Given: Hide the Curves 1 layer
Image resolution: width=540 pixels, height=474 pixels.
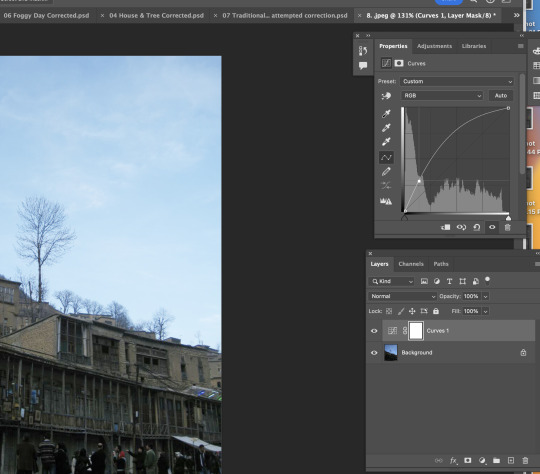Looking at the screenshot, I should click(374, 331).
